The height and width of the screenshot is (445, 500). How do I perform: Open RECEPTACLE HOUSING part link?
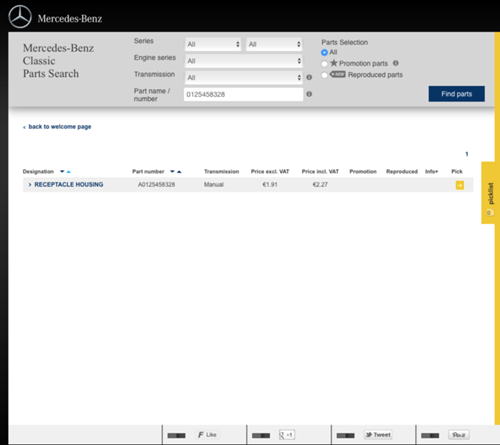(x=69, y=185)
